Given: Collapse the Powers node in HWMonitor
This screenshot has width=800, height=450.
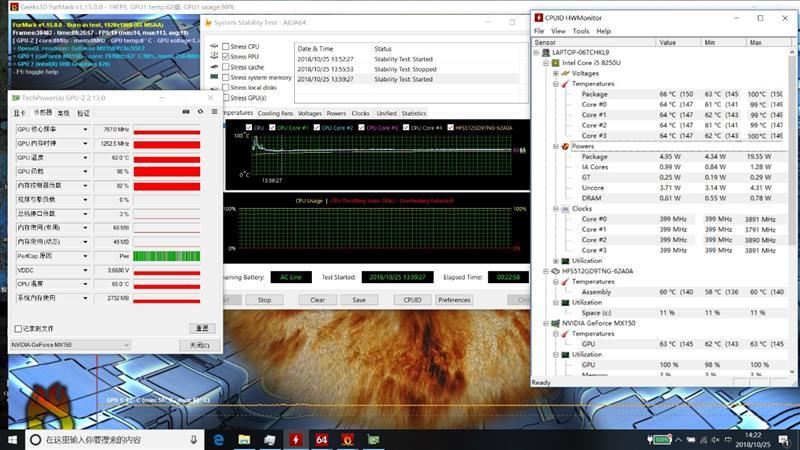Looking at the screenshot, I should [556, 146].
